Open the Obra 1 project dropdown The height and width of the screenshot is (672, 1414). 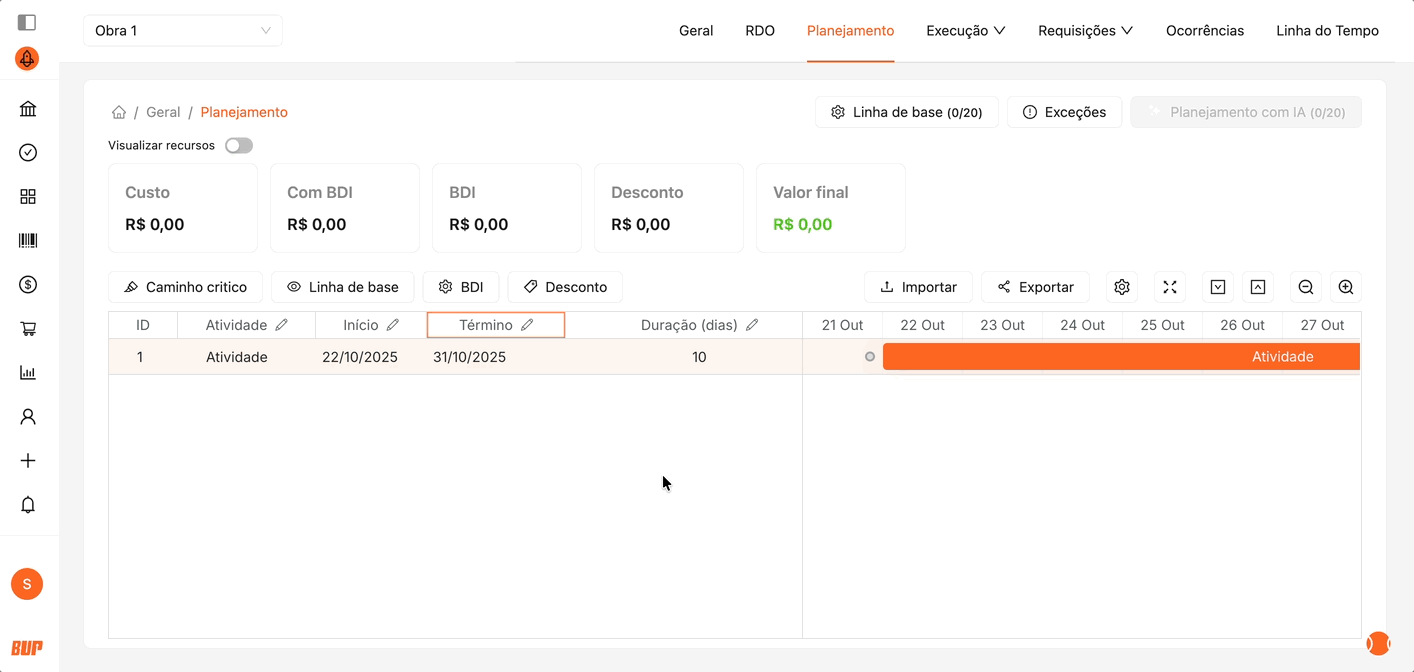click(x=183, y=31)
